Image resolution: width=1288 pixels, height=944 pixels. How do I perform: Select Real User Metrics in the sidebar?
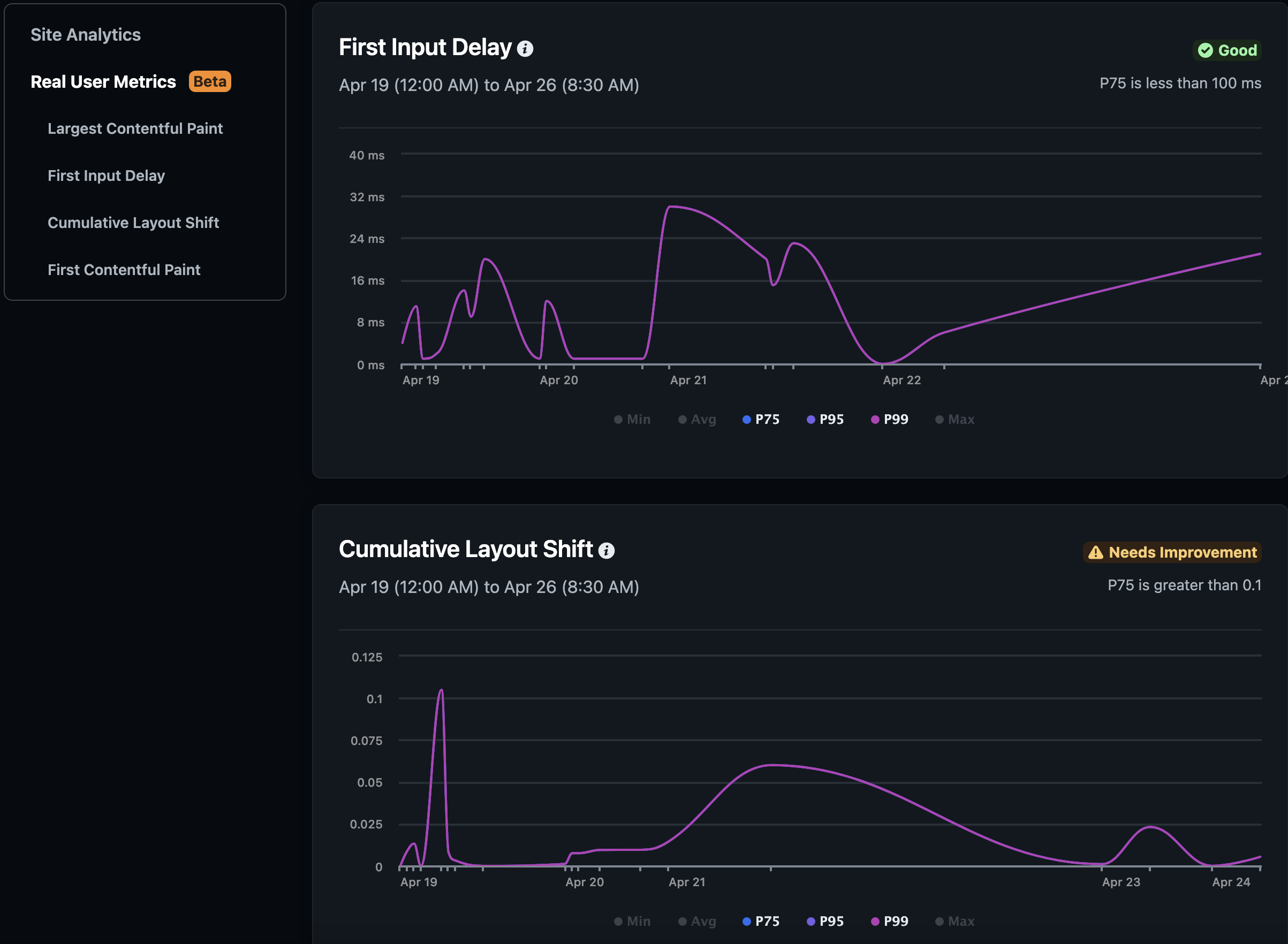tap(103, 82)
